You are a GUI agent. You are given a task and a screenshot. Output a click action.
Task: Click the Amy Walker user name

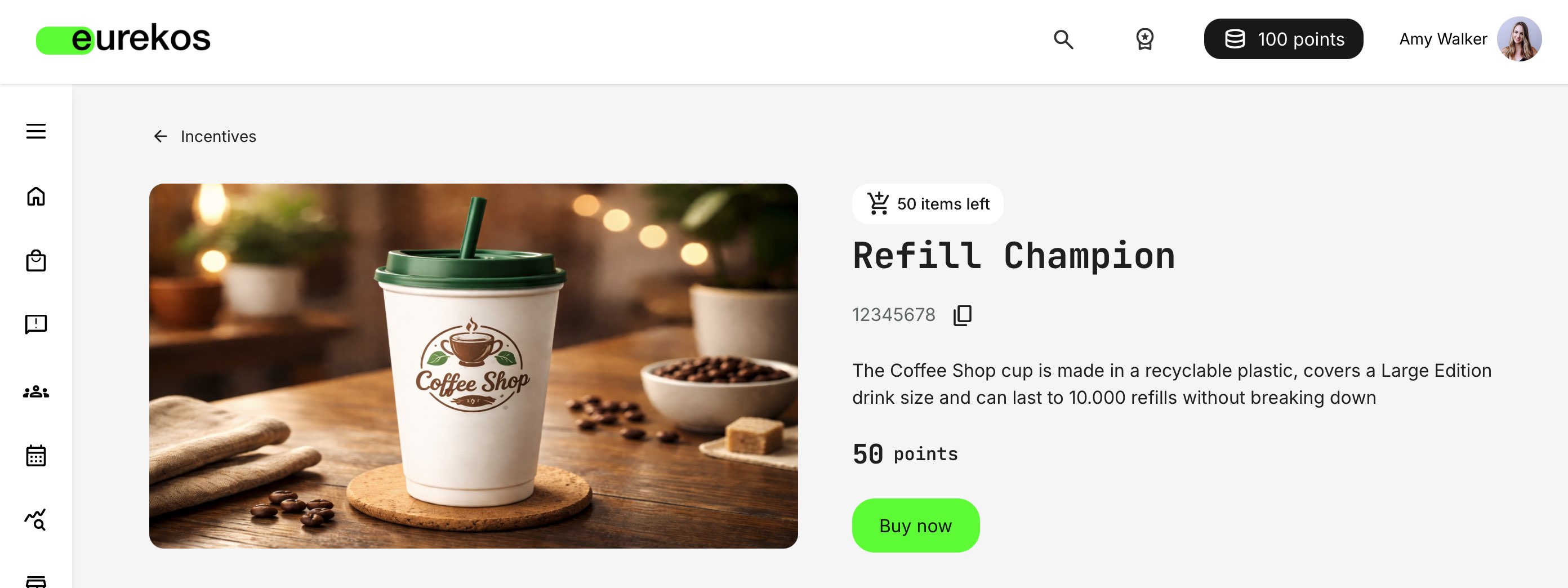click(x=1442, y=39)
